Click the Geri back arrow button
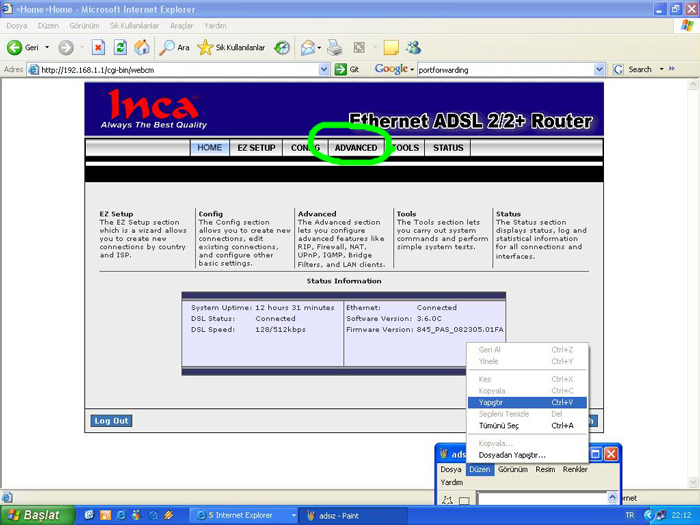 [x=22, y=47]
